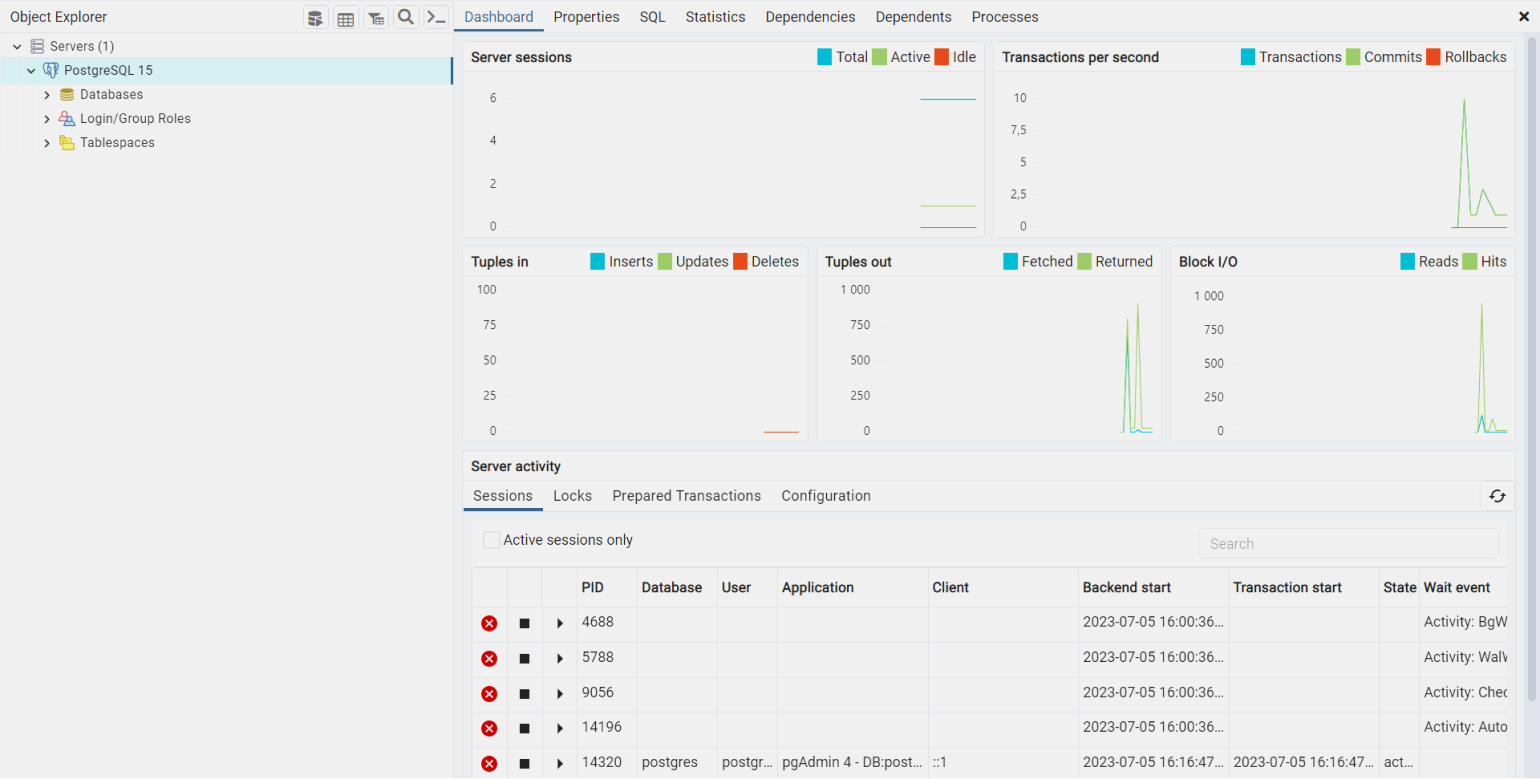Click the Filtered Rows icon
Image resolution: width=1540 pixels, height=779 pixels.
pyautogui.click(x=376, y=18)
